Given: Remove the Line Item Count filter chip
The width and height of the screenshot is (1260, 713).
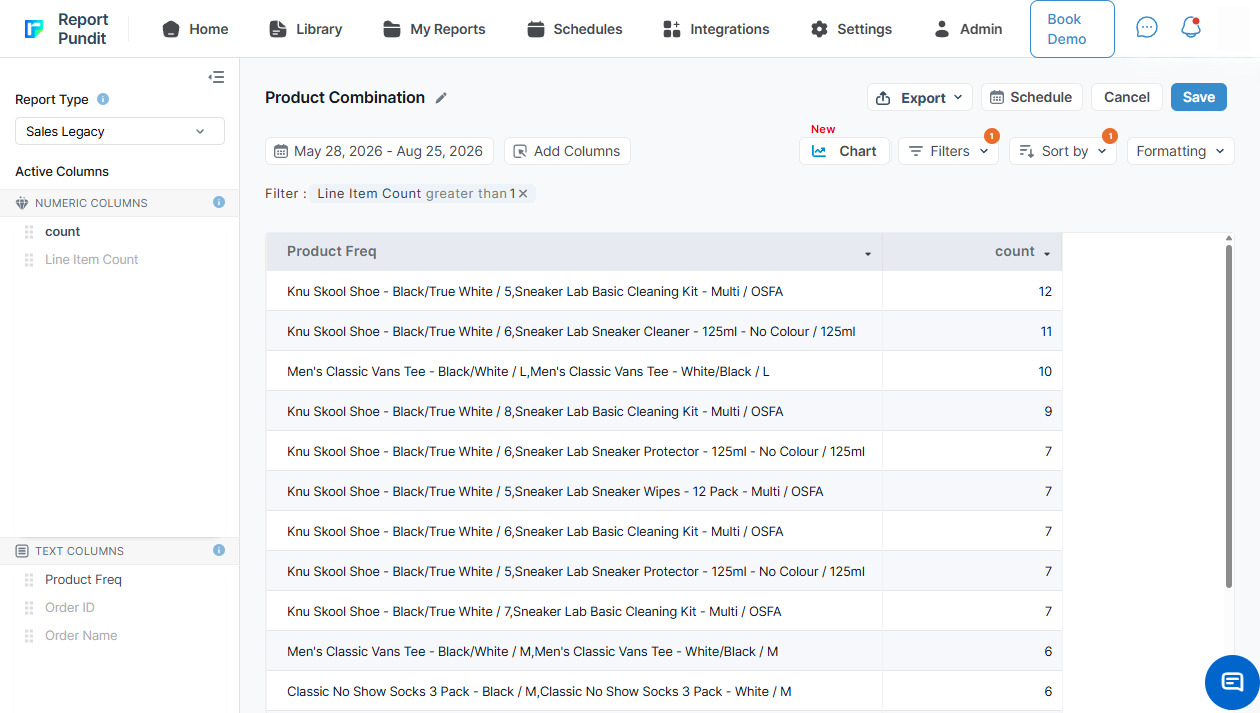Looking at the screenshot, I should (523, 193).
